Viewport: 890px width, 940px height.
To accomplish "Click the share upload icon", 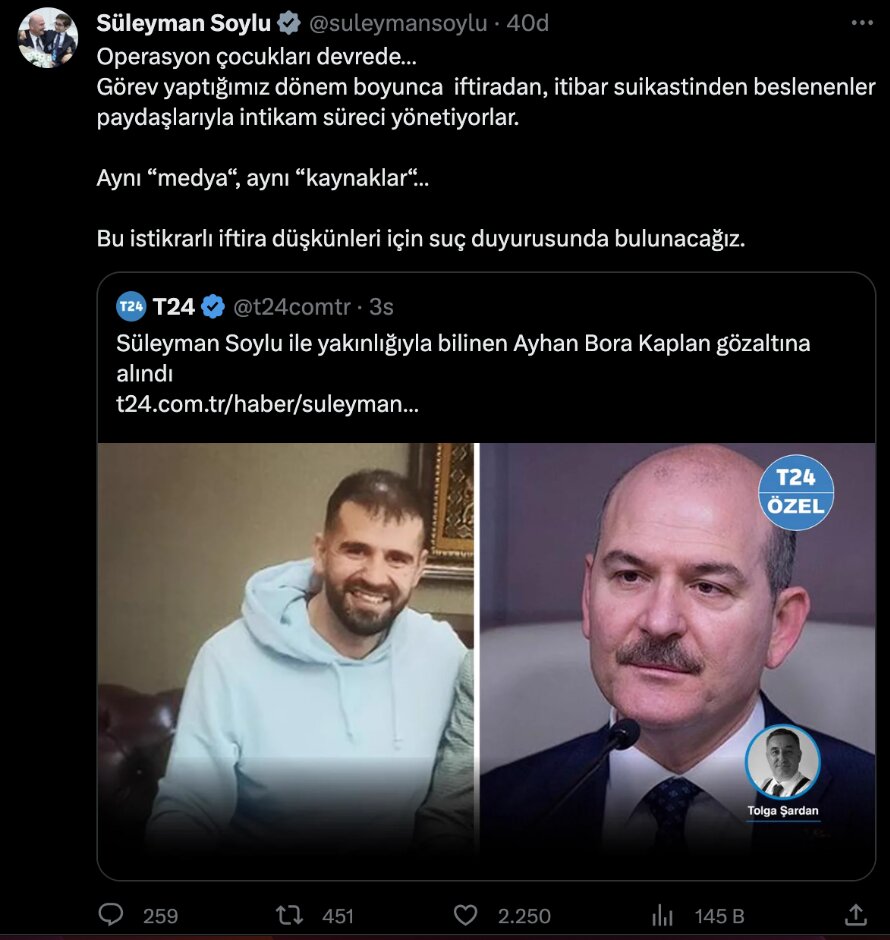I will pyautogui.click(x=856, y=914).
